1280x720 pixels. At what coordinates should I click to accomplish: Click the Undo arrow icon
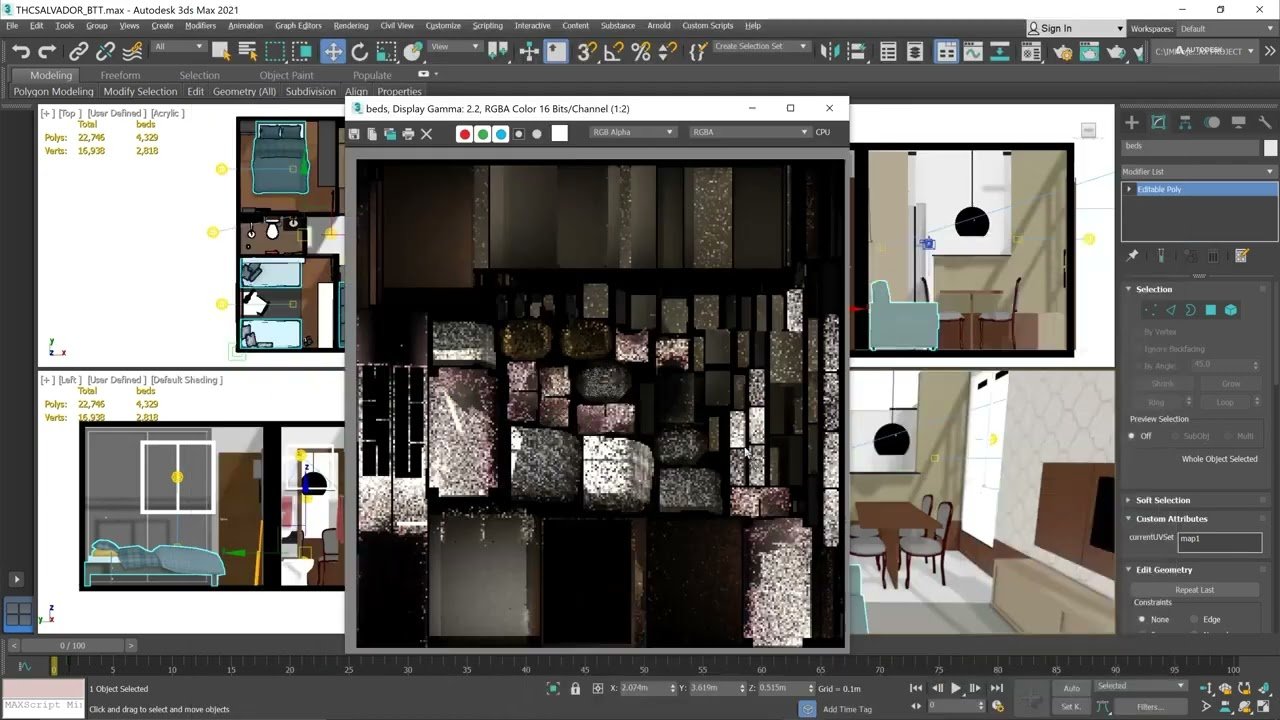21,52
